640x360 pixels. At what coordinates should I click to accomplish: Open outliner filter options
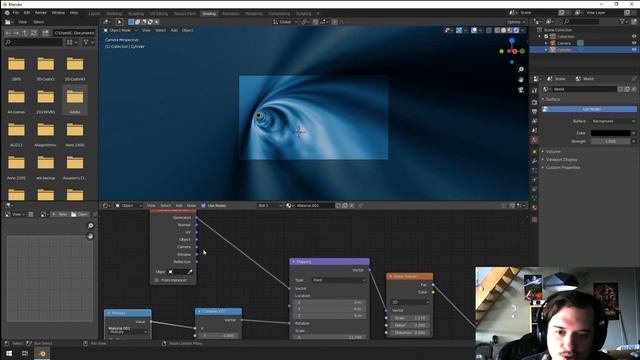(x=624, y=21)
